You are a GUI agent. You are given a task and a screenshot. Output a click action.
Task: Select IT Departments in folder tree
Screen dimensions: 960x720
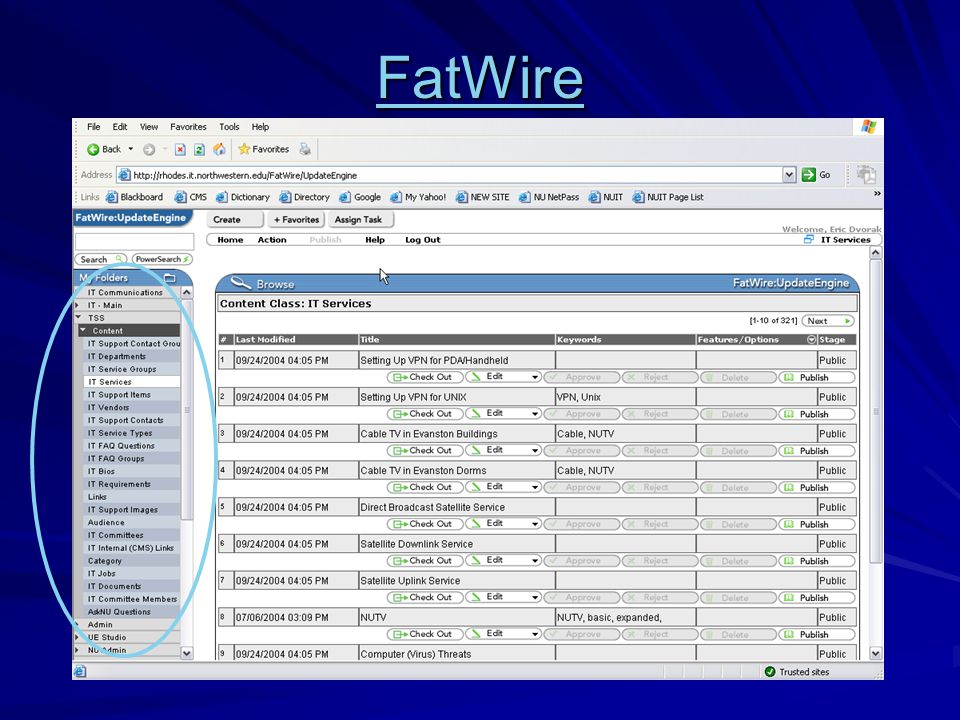pos(117,356)
